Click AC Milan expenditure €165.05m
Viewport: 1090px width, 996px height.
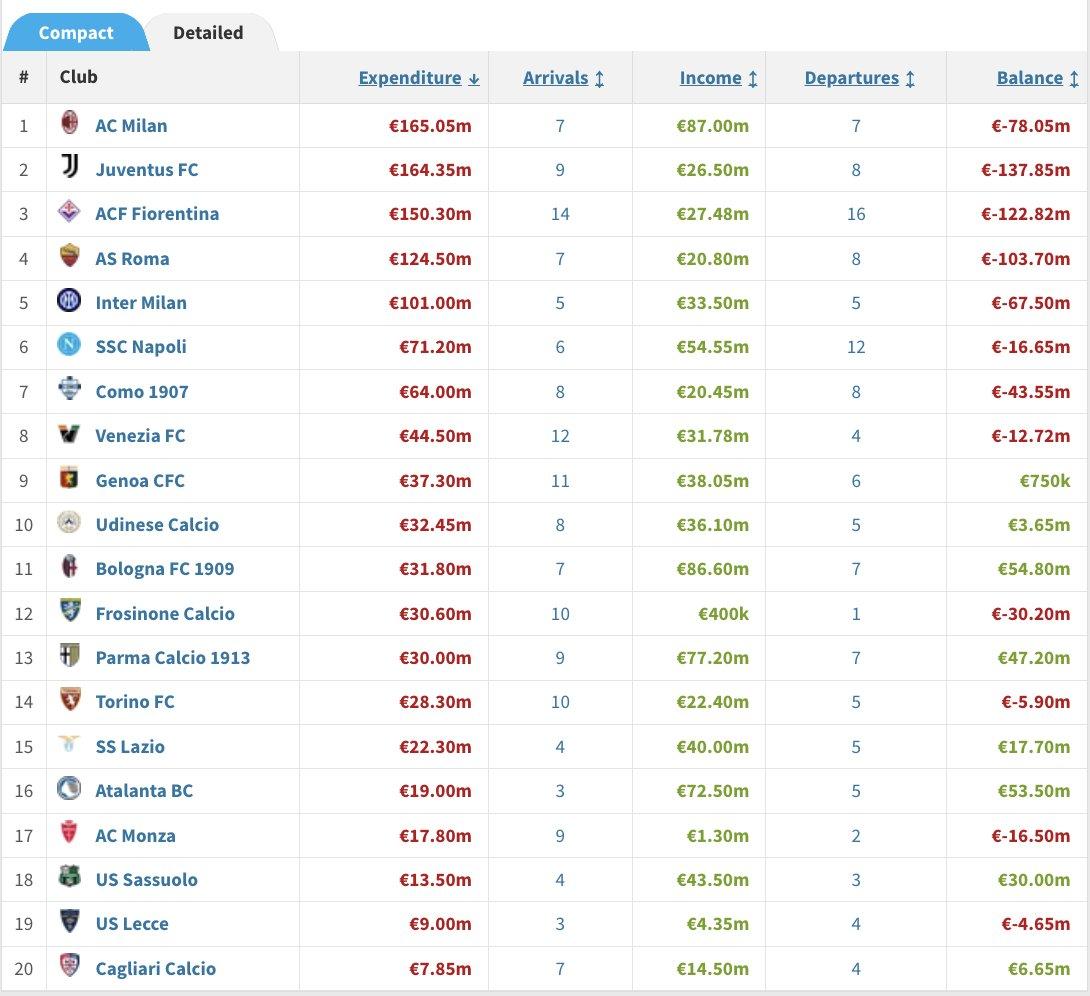(430, 126)
